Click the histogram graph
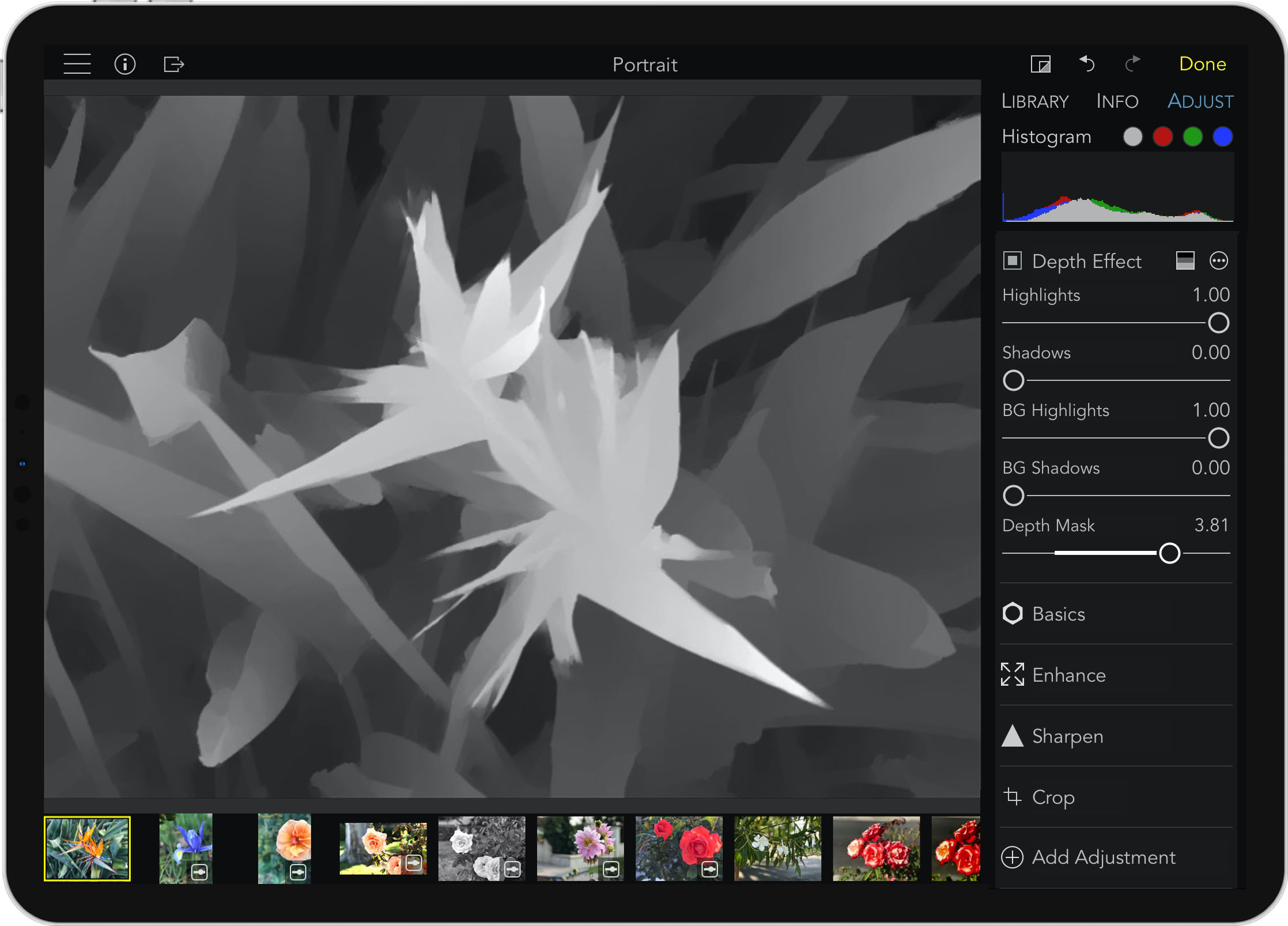The image size is (1288, 926). pos(1117,187)
